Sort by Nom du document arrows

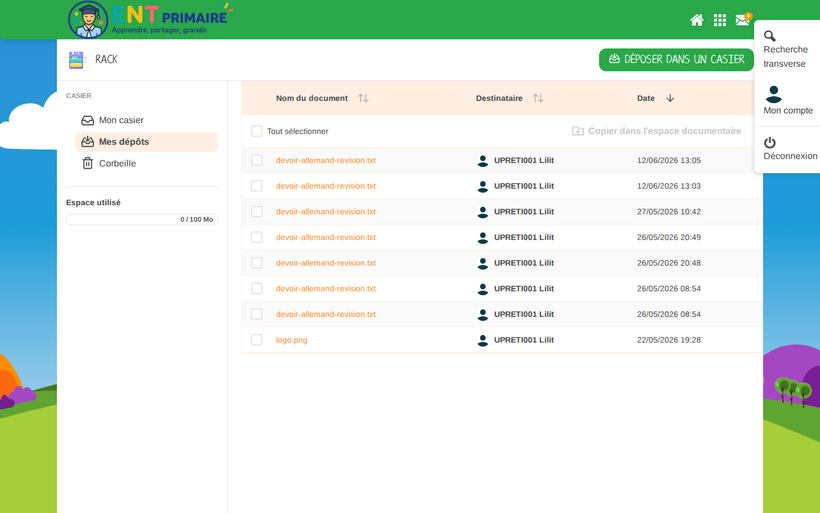(x=363, y=98)
